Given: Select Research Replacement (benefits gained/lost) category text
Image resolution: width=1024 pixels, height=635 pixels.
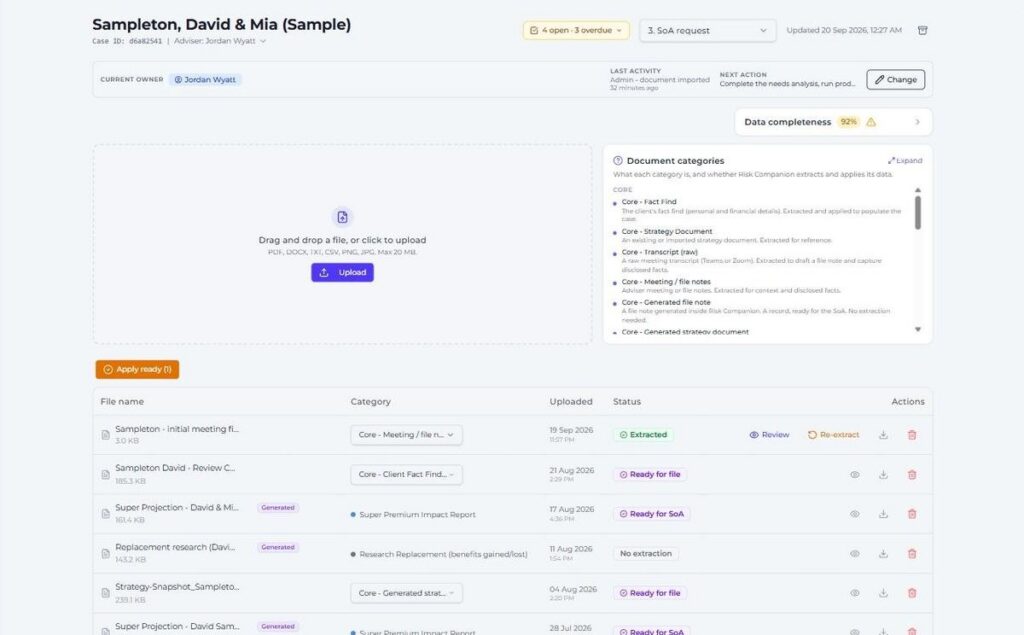Looking at the screenshot, I should (x=443, y=554).
